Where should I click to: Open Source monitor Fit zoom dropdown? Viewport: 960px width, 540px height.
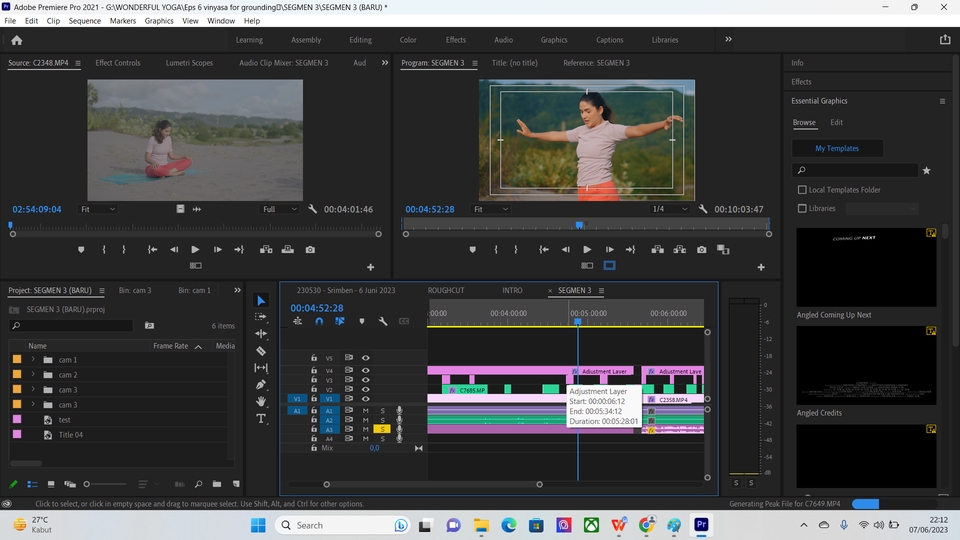(98, 209)
